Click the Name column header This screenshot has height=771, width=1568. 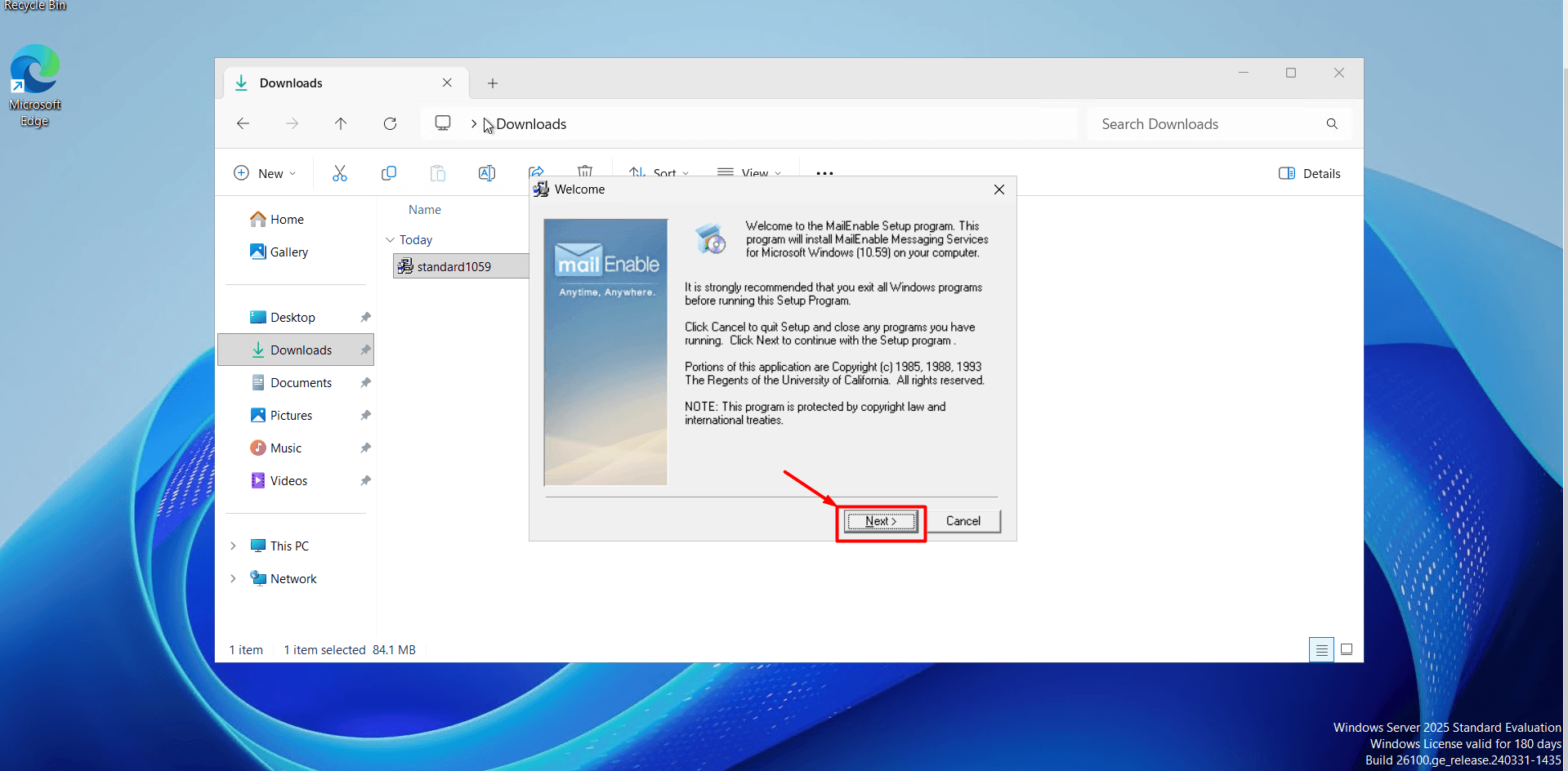pyautogui.click(x=425, y=210)
